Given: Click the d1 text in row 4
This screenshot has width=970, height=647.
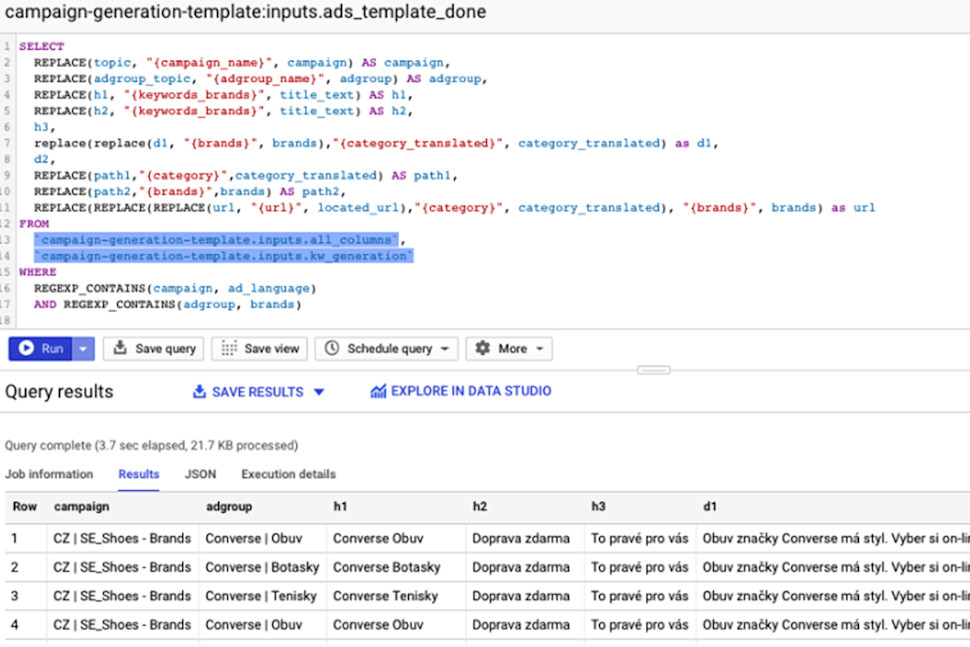Looking at the screenshot, I should click(836, 625).
